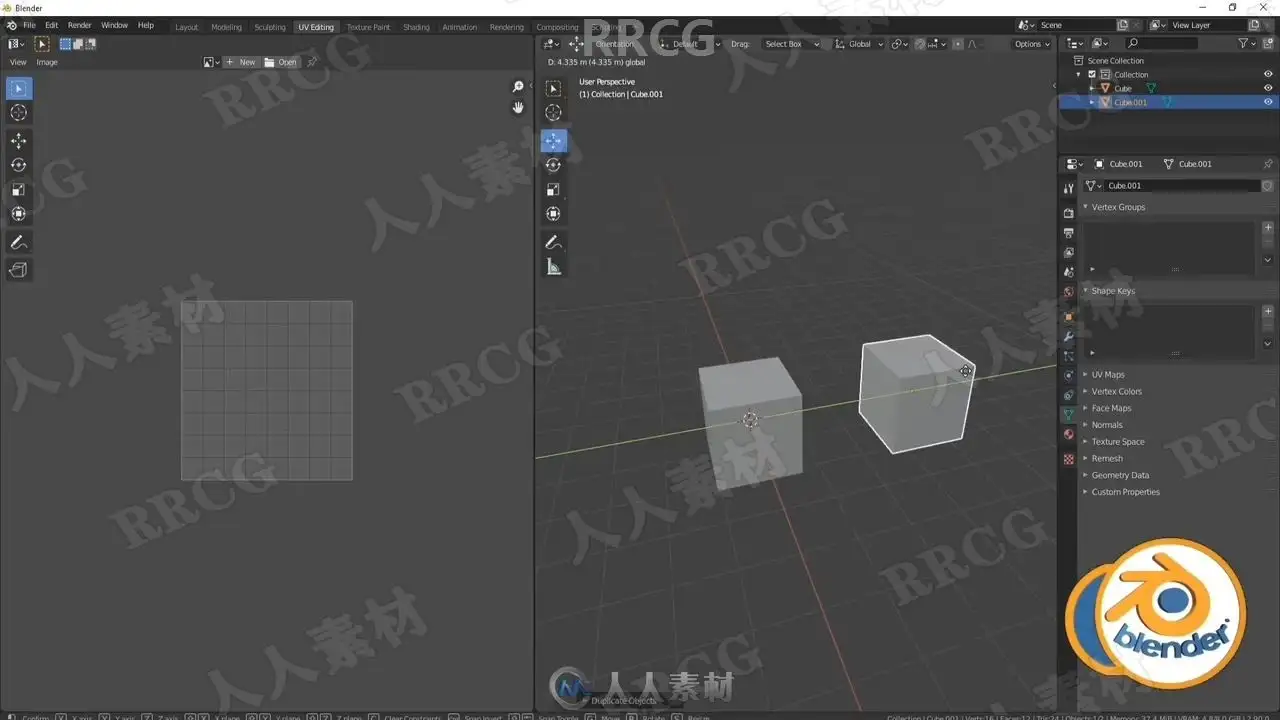Toggle fake user shield for Cube.001 mesh
This screenshot has width=1280, height=720.
point(1267,186)
